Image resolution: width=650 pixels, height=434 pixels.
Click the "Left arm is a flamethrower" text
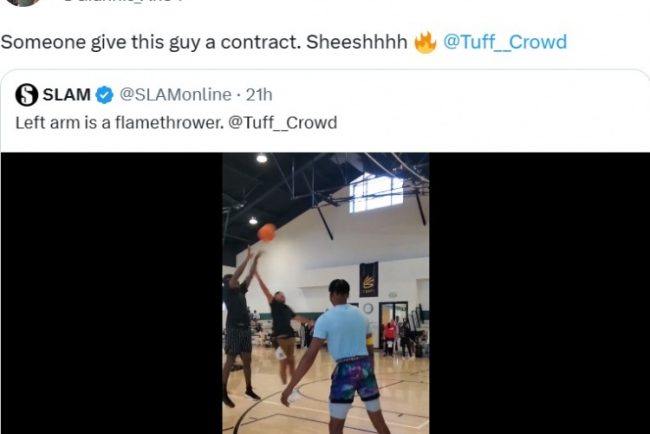click(119, 123)
